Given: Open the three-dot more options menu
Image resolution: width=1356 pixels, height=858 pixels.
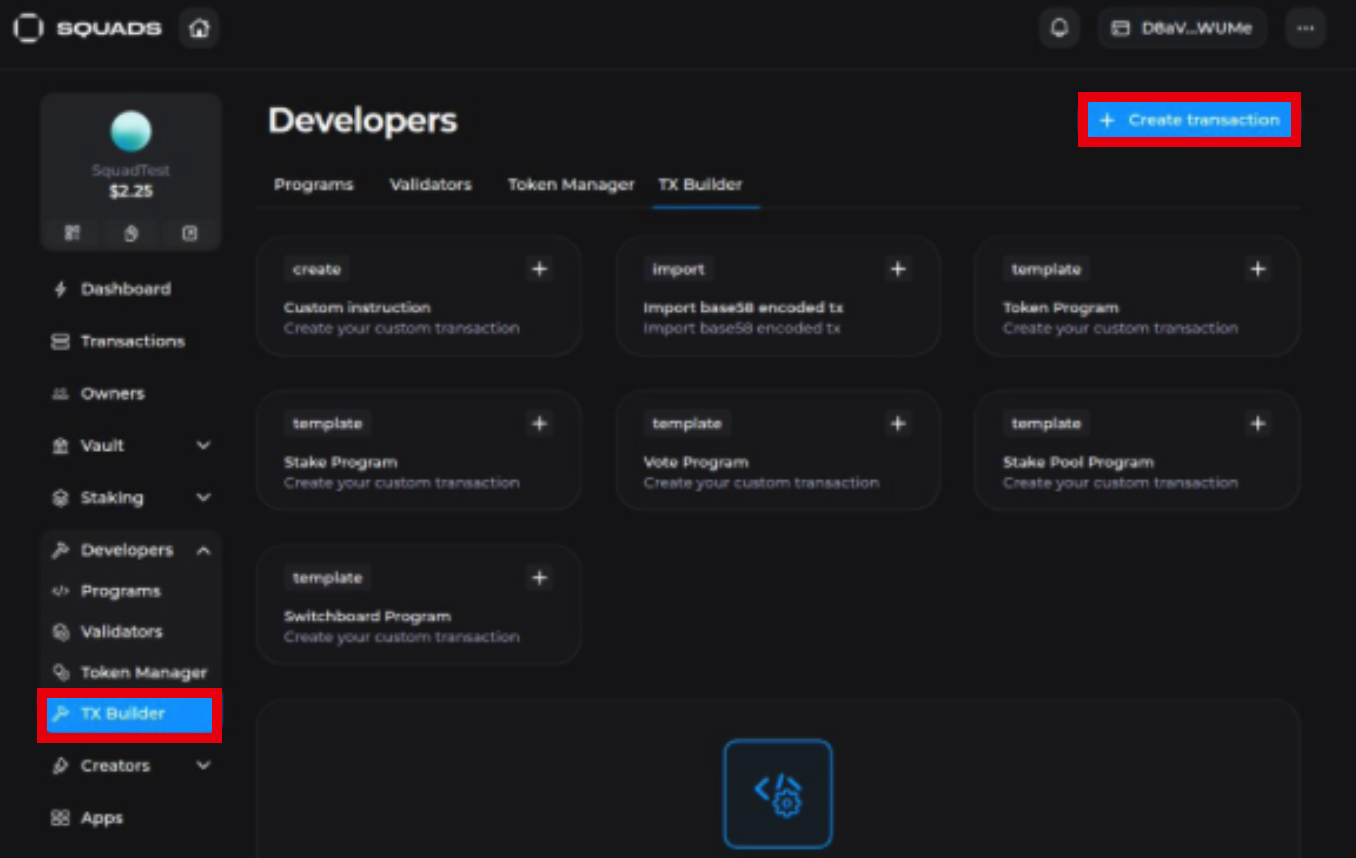Looking at the screenshot, I should click(x=1306, y=28).
